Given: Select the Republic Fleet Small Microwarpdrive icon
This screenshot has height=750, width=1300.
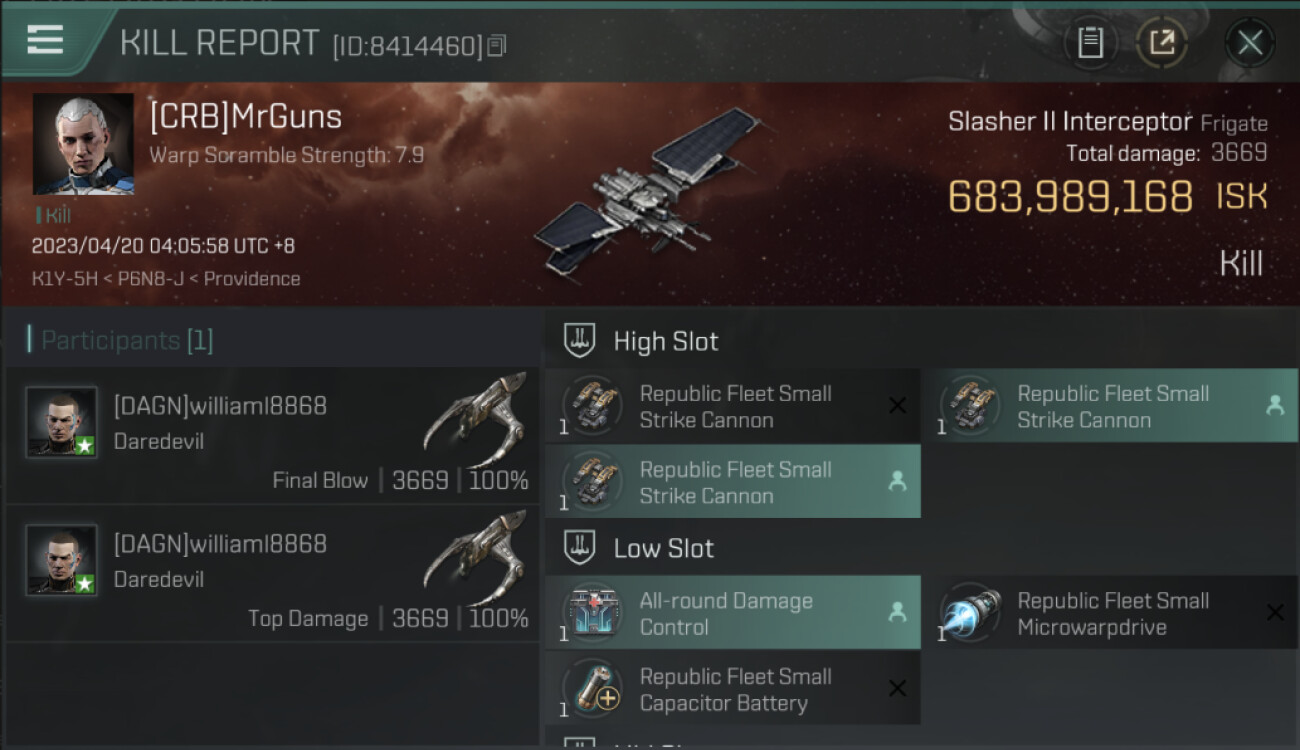Looking at the screenshot, I should point(971,613).
